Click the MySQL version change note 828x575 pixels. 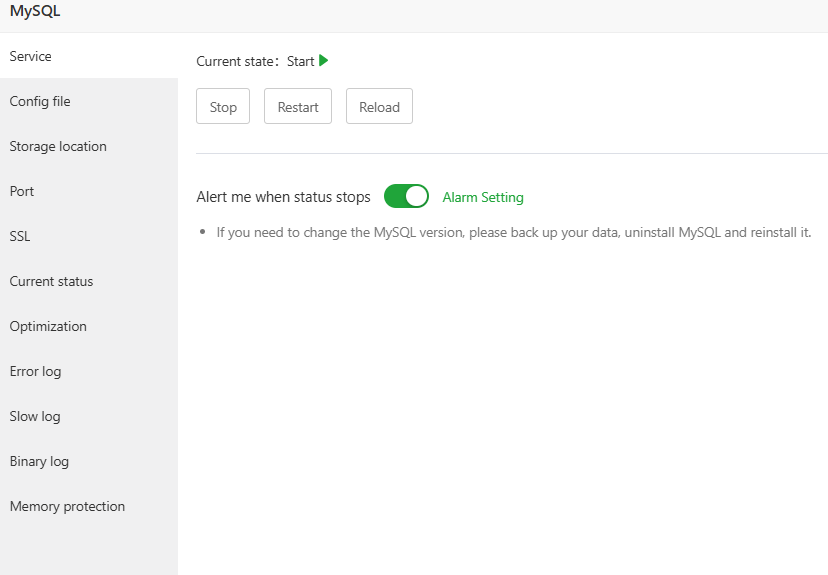tap(513, 233)
